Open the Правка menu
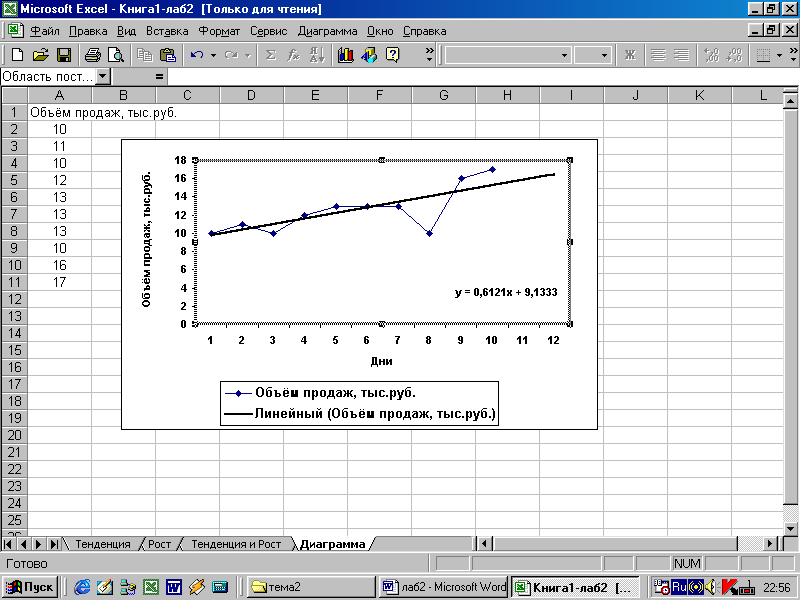Viewport: 800px width, 600px height. pos(88,31)
